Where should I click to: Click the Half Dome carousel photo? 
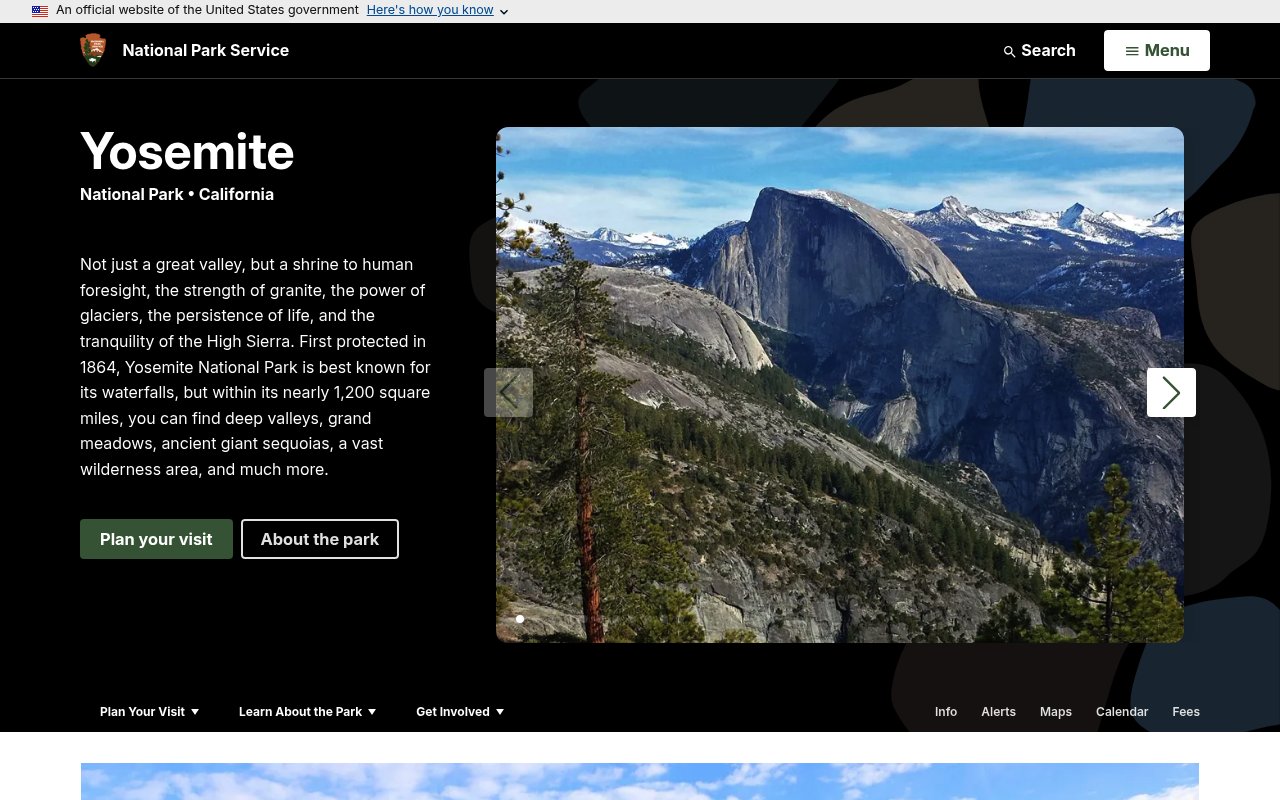[840, 385]
